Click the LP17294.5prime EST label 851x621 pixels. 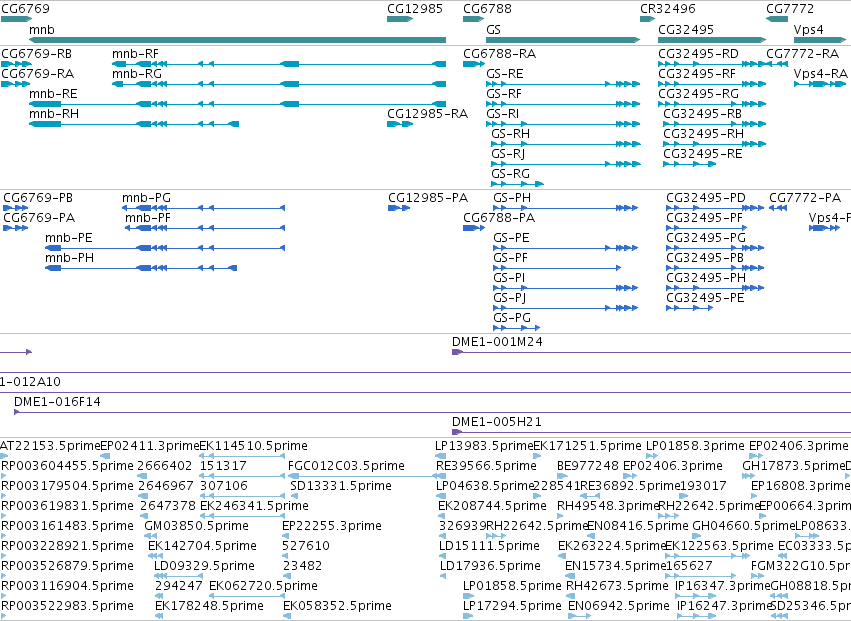[x=512, y=605]
